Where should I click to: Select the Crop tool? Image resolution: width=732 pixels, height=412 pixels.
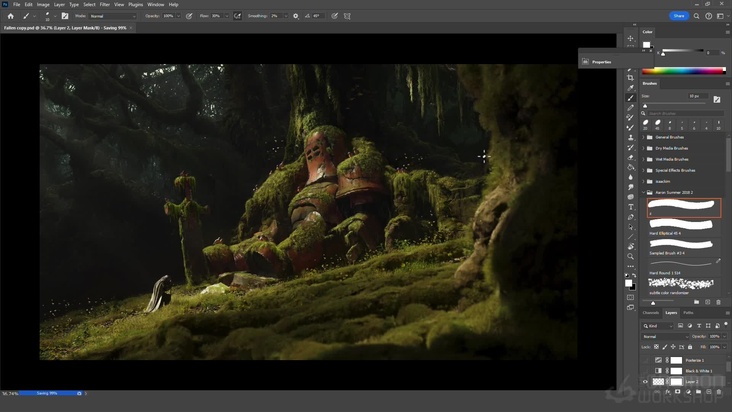tap(630, 77)
